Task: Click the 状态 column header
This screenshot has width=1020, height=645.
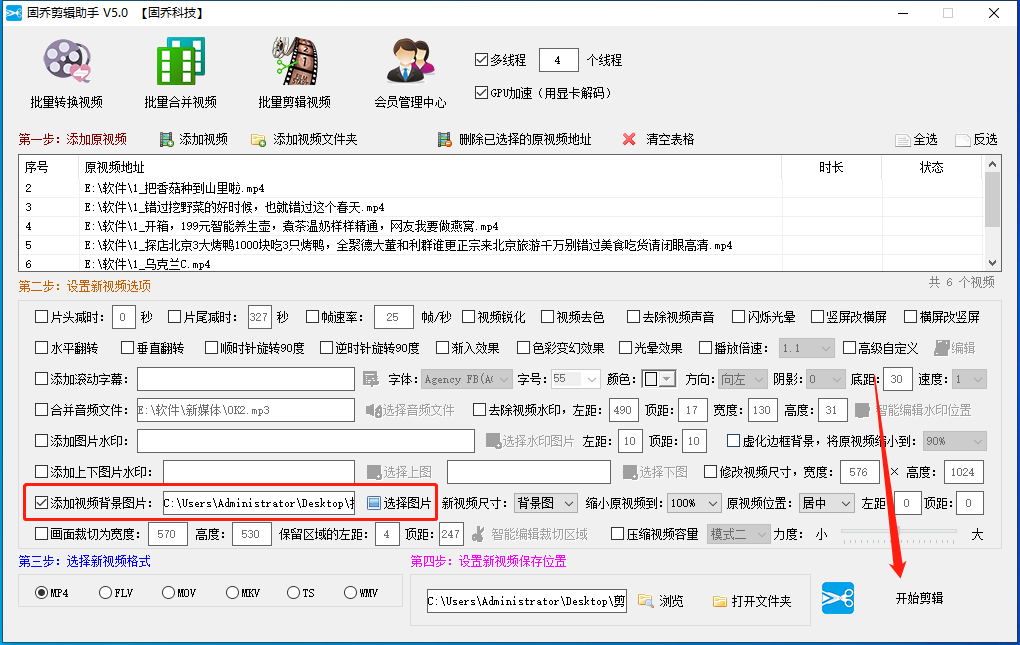Action: 931,168
